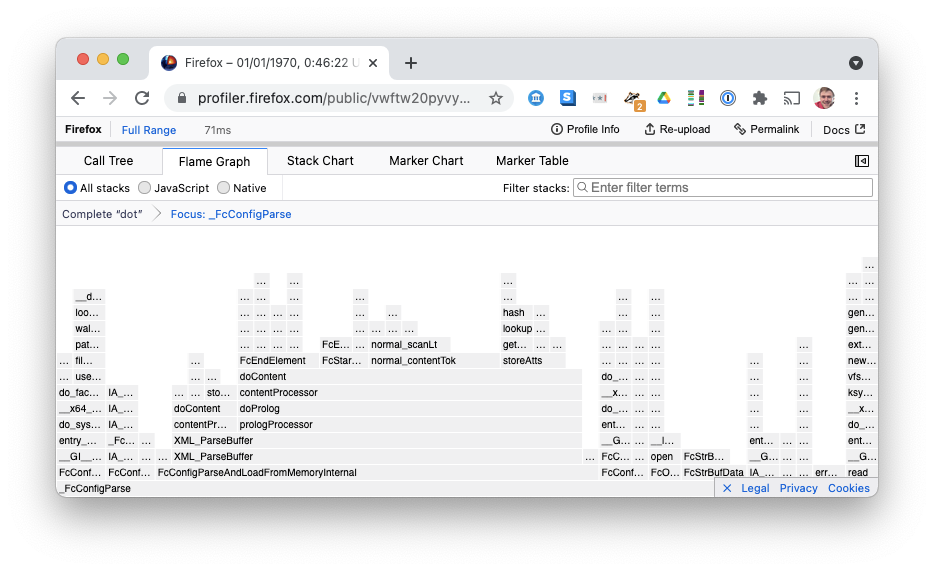Open the Cookies link
Viewport: 934px width, 571px height.
[849, 488]
